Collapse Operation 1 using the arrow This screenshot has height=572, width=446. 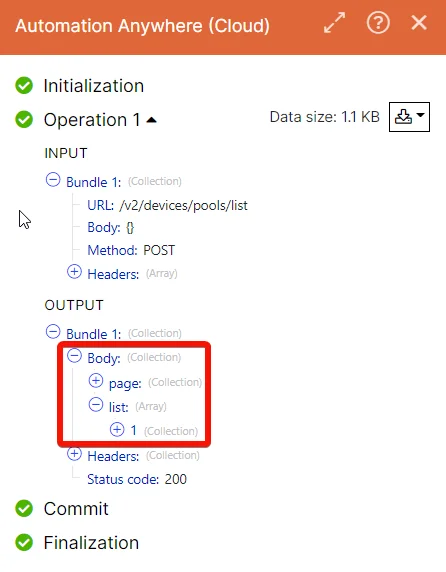(151, 120)
